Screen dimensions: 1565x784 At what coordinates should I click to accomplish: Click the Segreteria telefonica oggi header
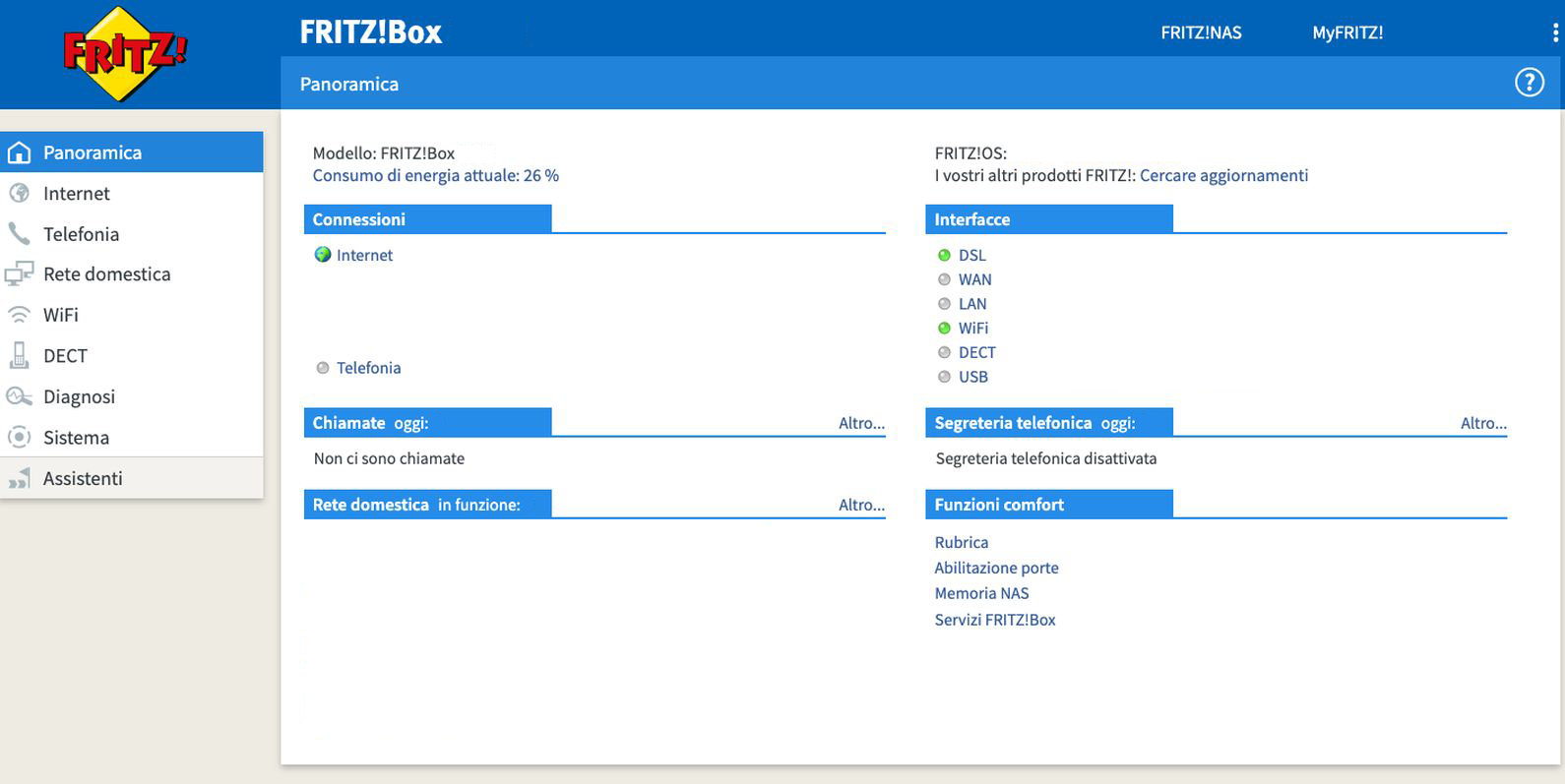pyautogui.click(x=1049, y=423)
